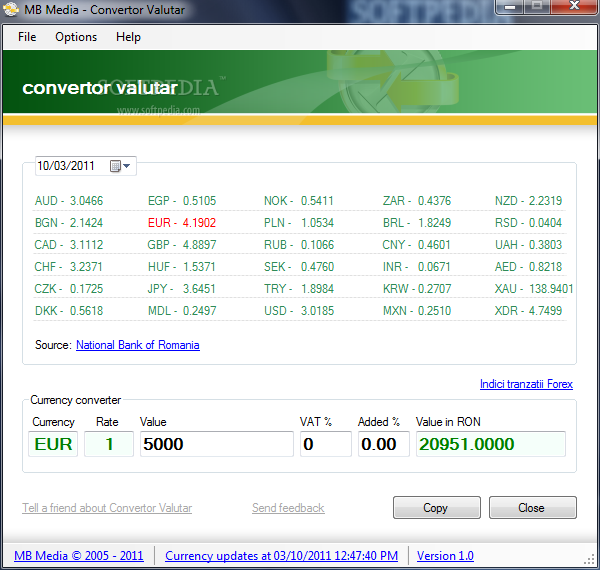The image size is (600, 570).
Task: Select the SEK - 0.4760 rate
Action: (299, 267)
